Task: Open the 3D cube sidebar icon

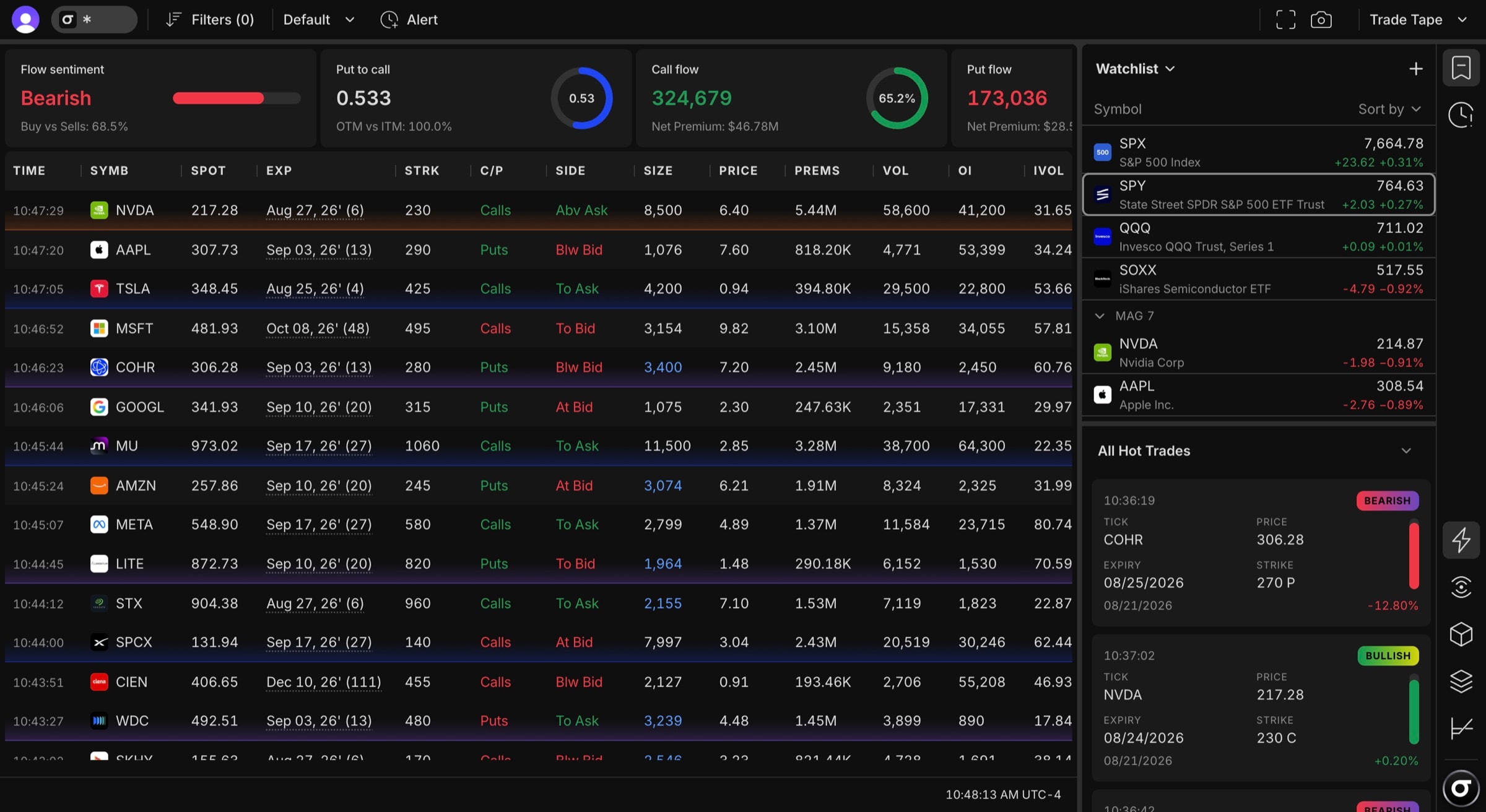Action: [x=1461, y=634]
